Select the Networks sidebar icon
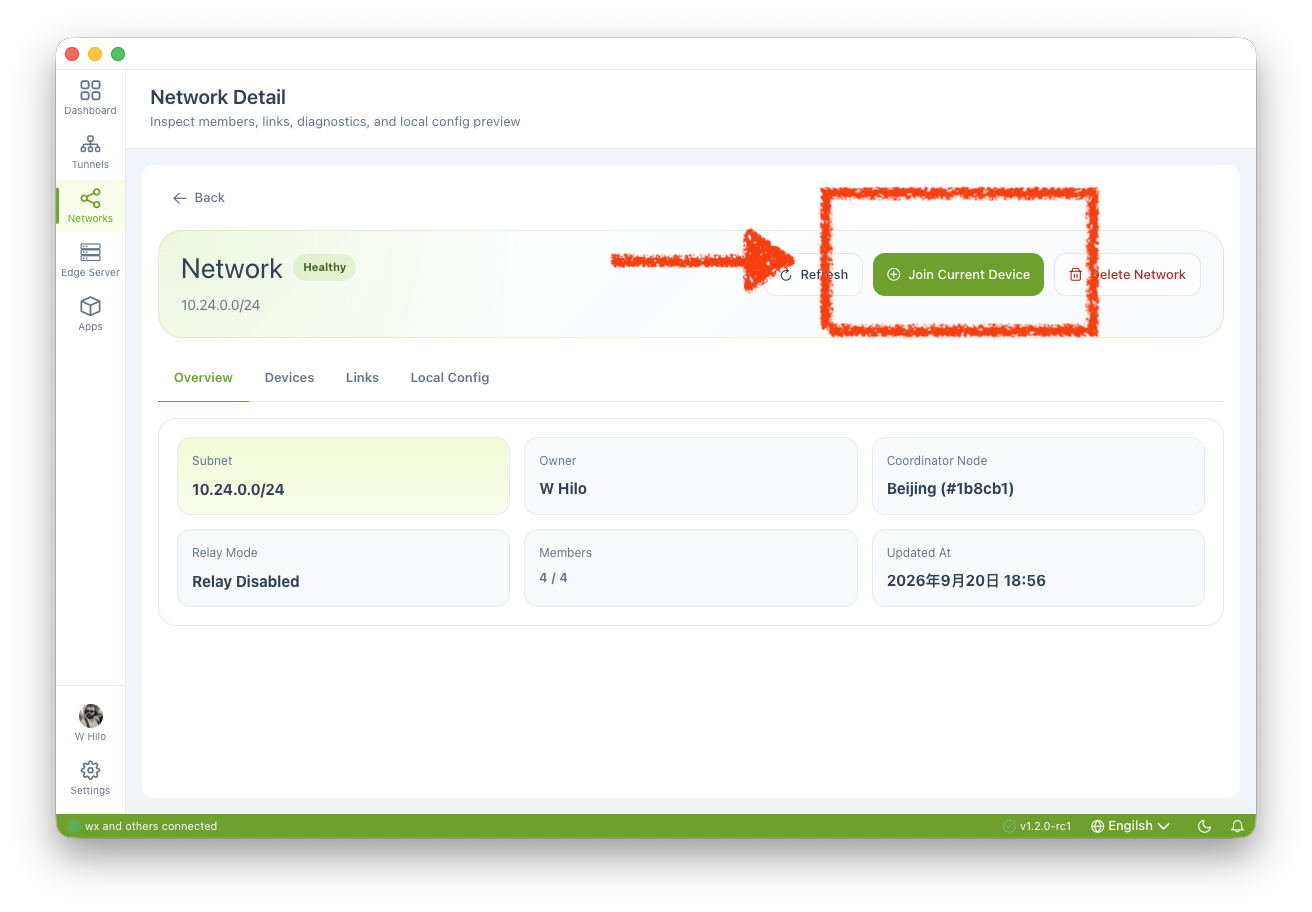This screenshot has width=1312, height=912. (90, 206)
